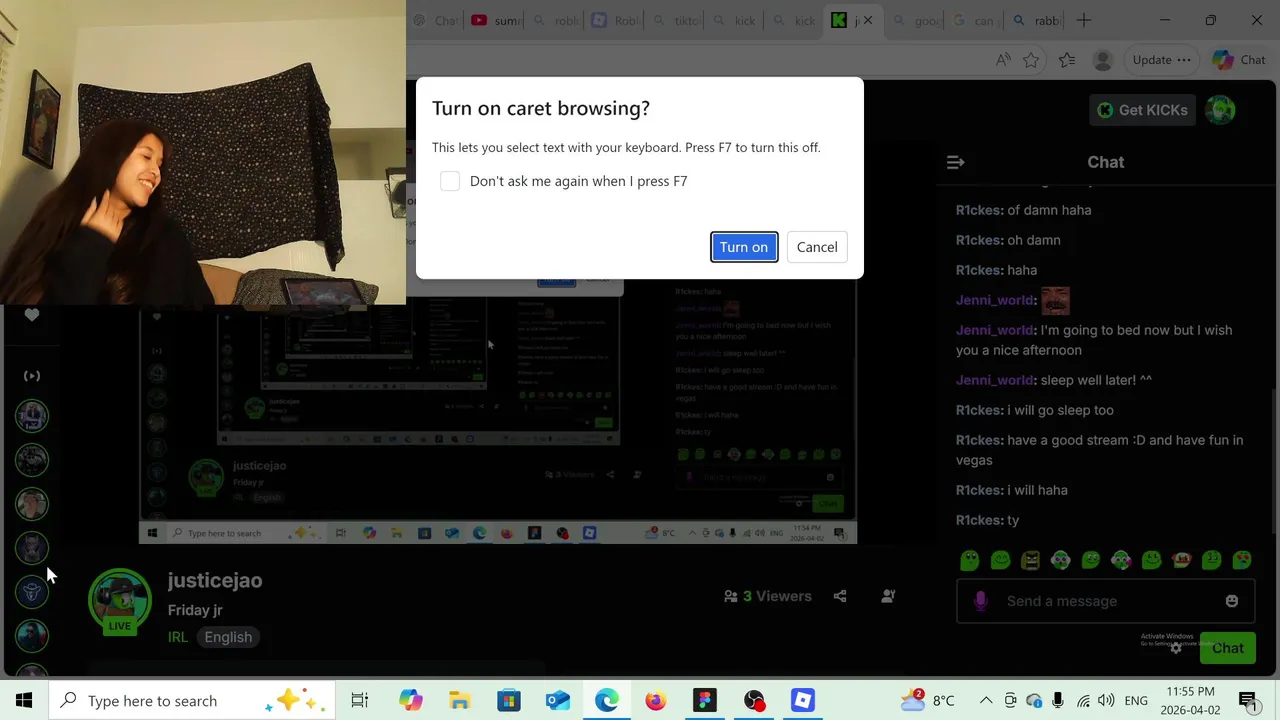1280x720 pixels.
Task: Open File Explorer from the taskbar
Action: 459,701
